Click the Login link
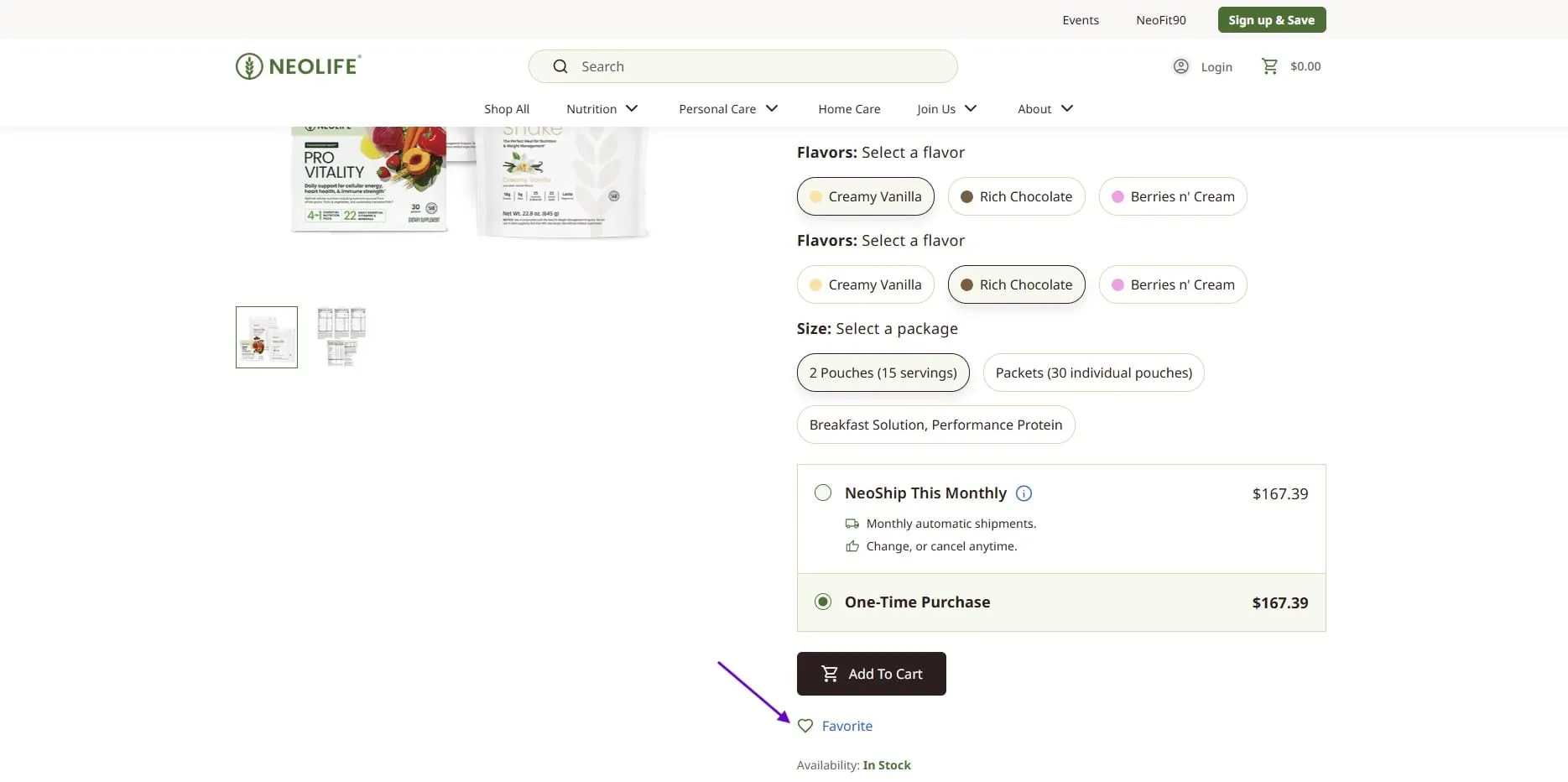This screenshot has width=1568, height=782. [1216, 67]
